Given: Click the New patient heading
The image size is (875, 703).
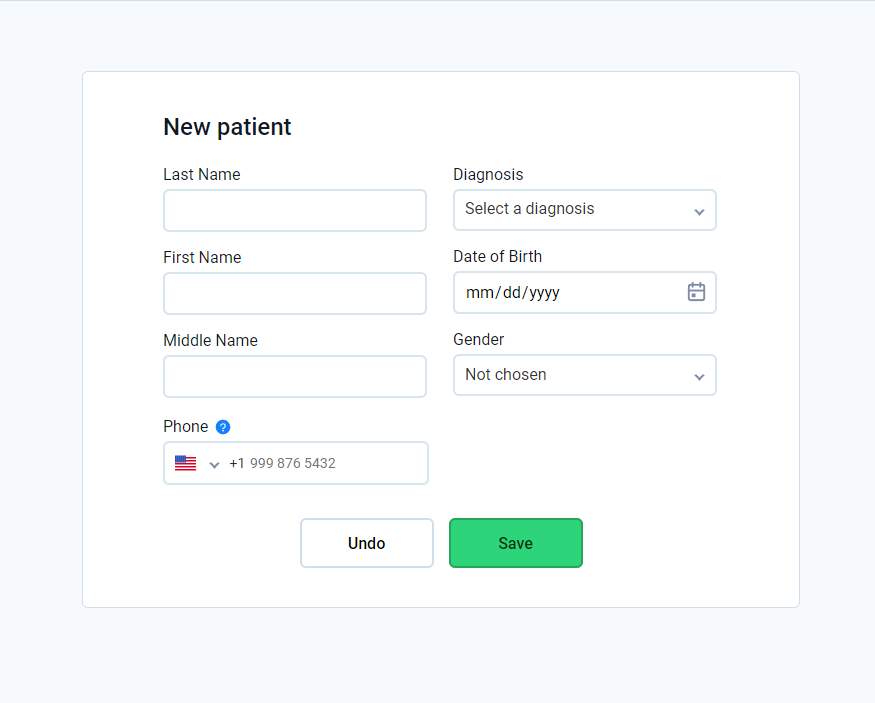Looking at the screenshot, I should [227, 127].
